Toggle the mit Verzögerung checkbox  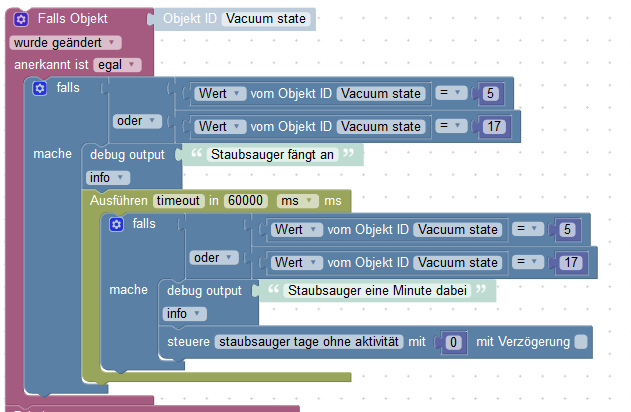coord(581,342)
